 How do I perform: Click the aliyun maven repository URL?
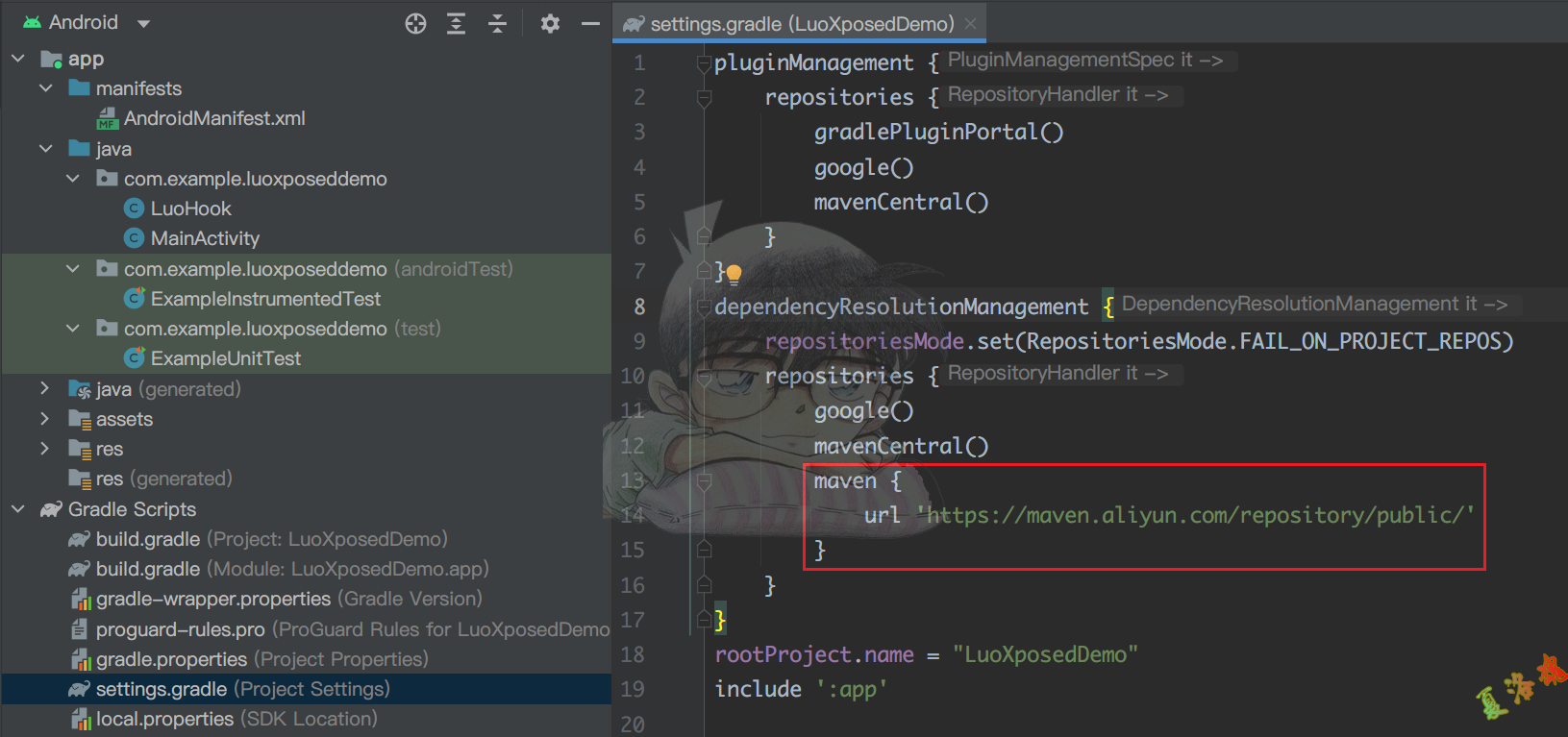coord(1199,516)
